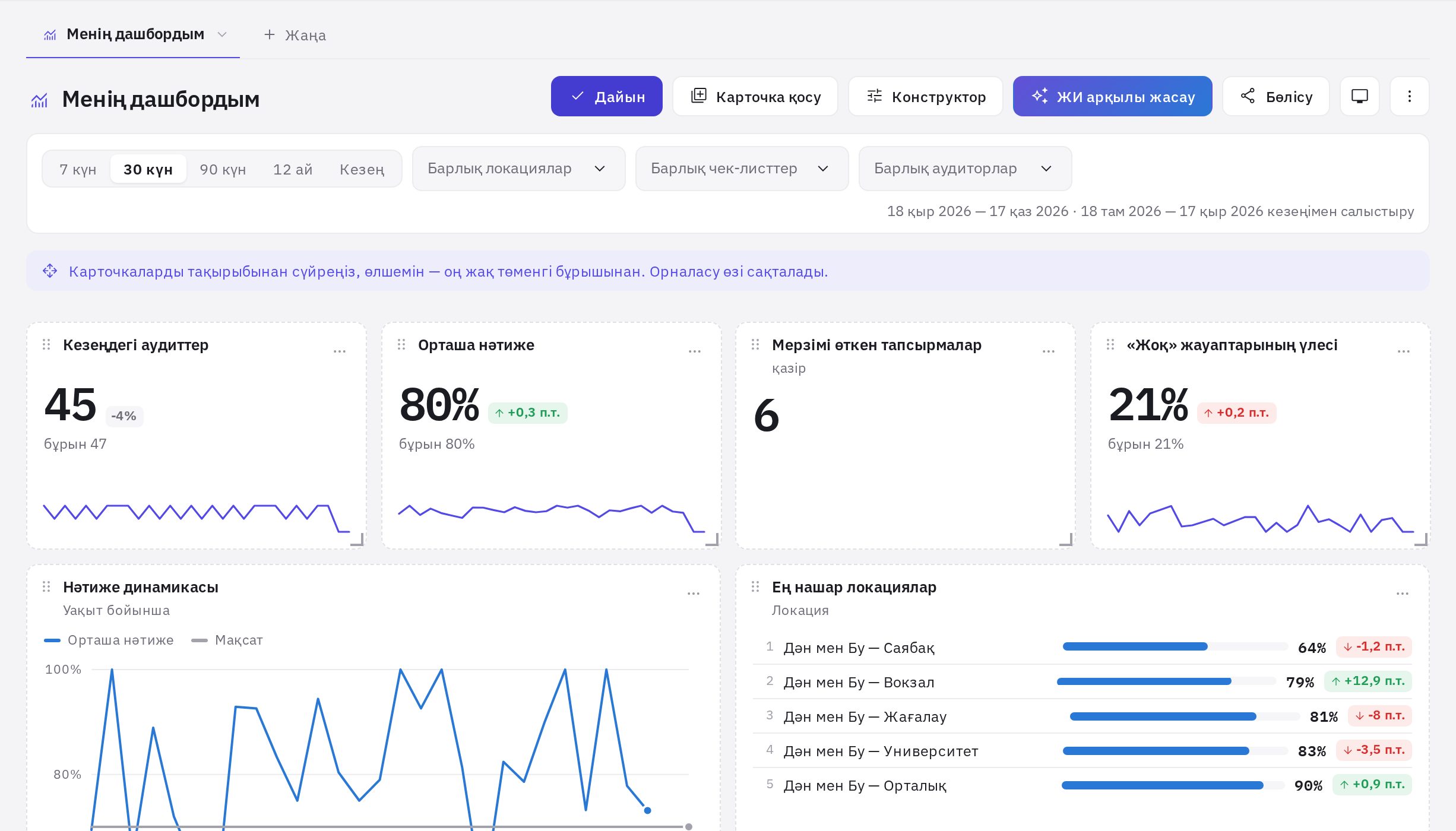1456x831 pixels.
Task: Click the last data point on Нәтиже динамикасы chart
Action: pyautogui.click(x=647, y=810)
